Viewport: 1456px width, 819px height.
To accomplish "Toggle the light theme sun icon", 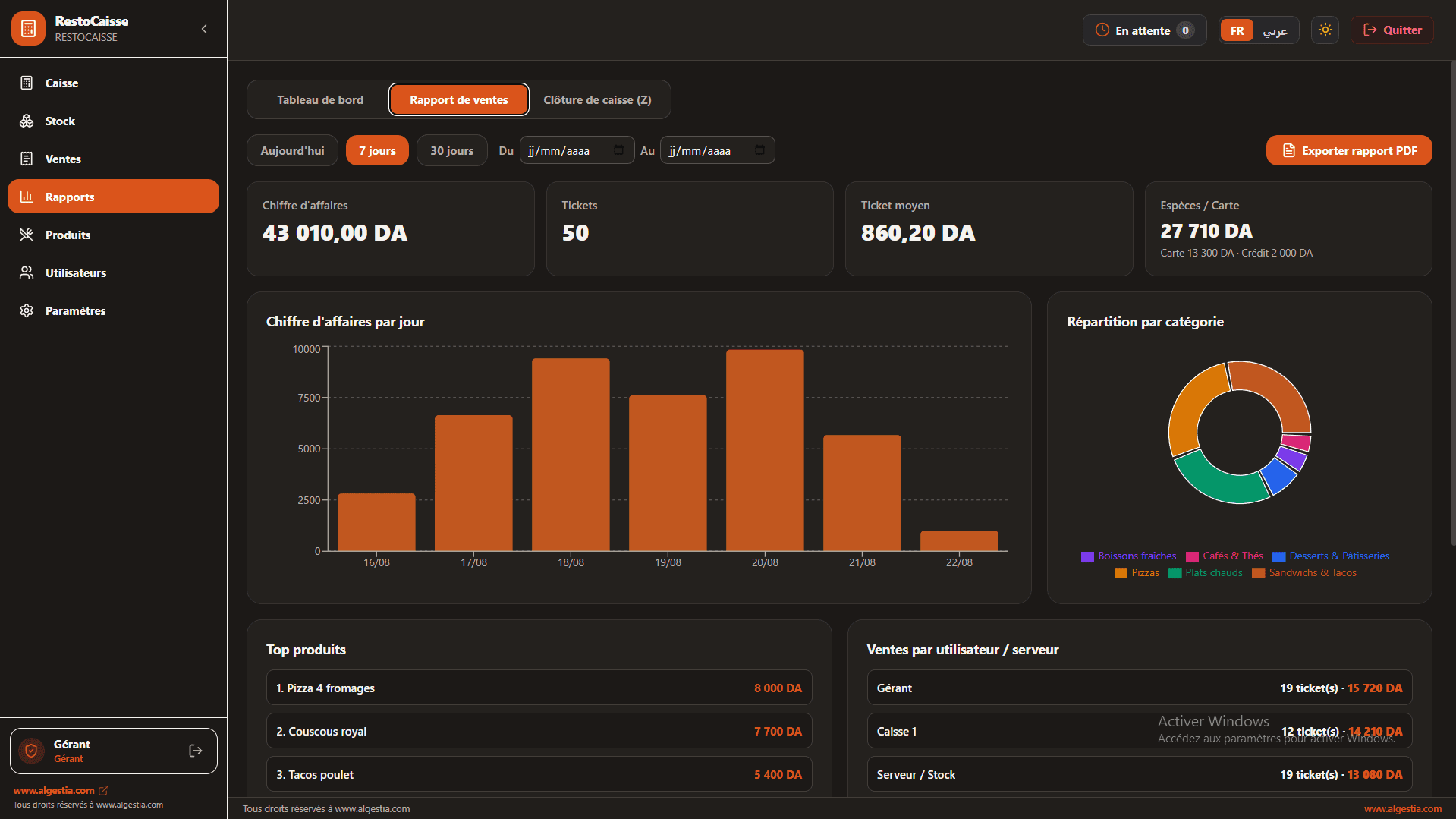I will click(x=1325, y=30).
